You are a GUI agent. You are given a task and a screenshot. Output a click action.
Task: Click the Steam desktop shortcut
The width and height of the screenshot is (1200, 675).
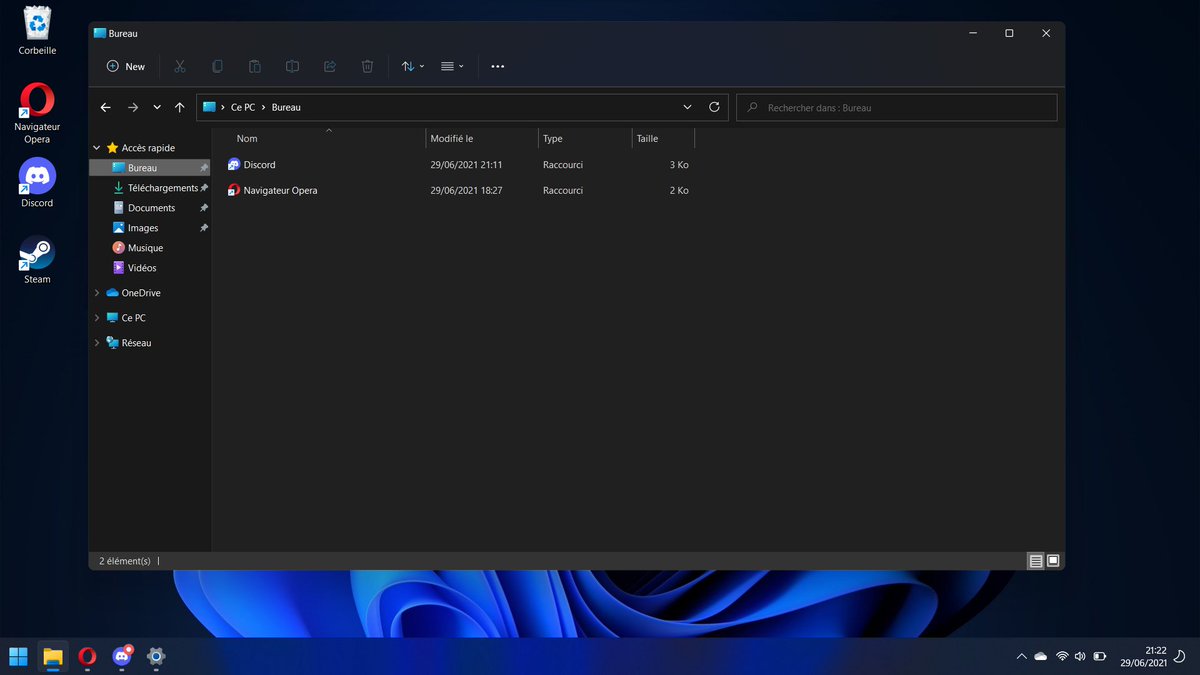pyautogui.click(x=37, y=260)
